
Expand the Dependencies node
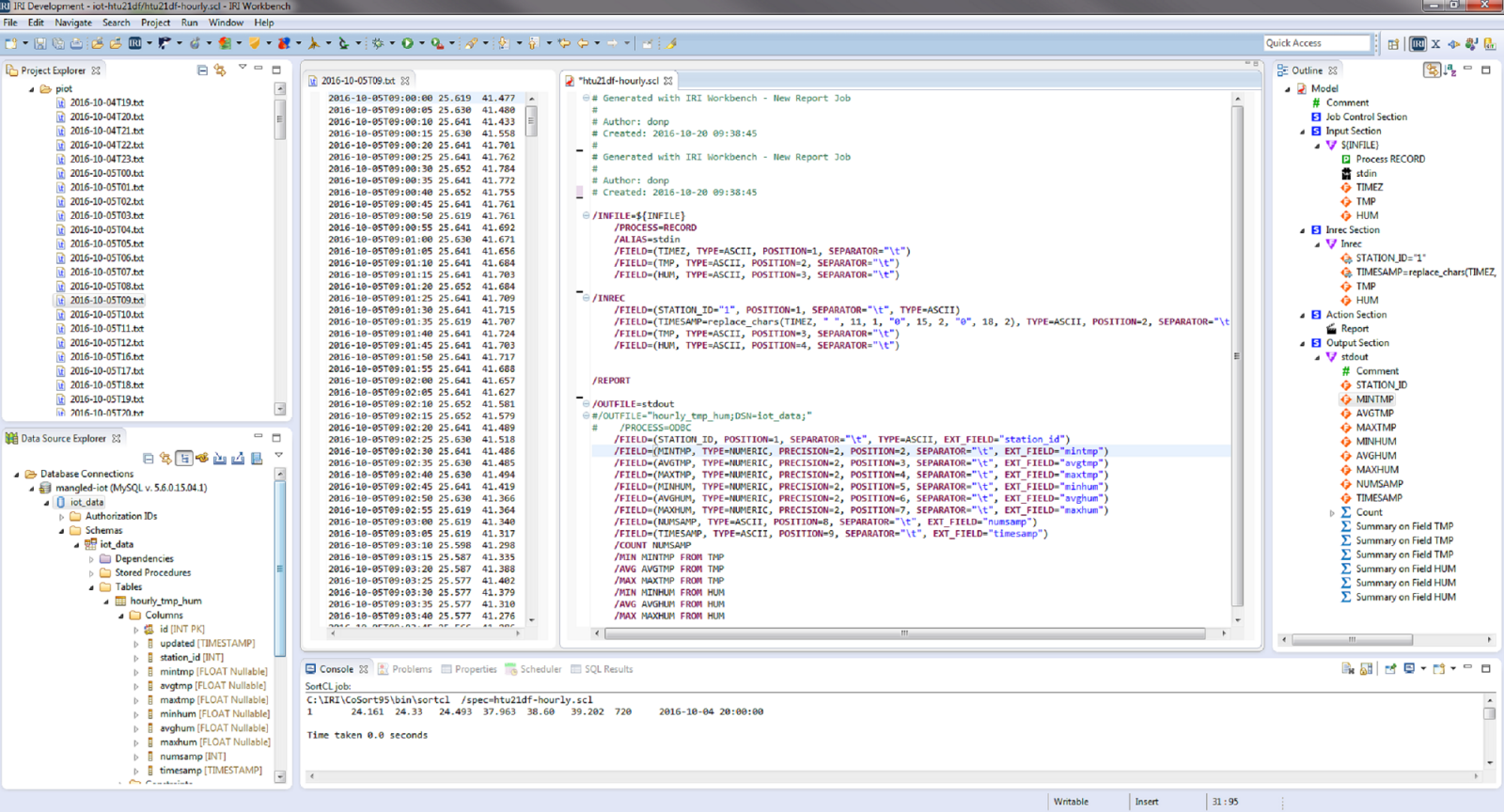tap(92, 558)
